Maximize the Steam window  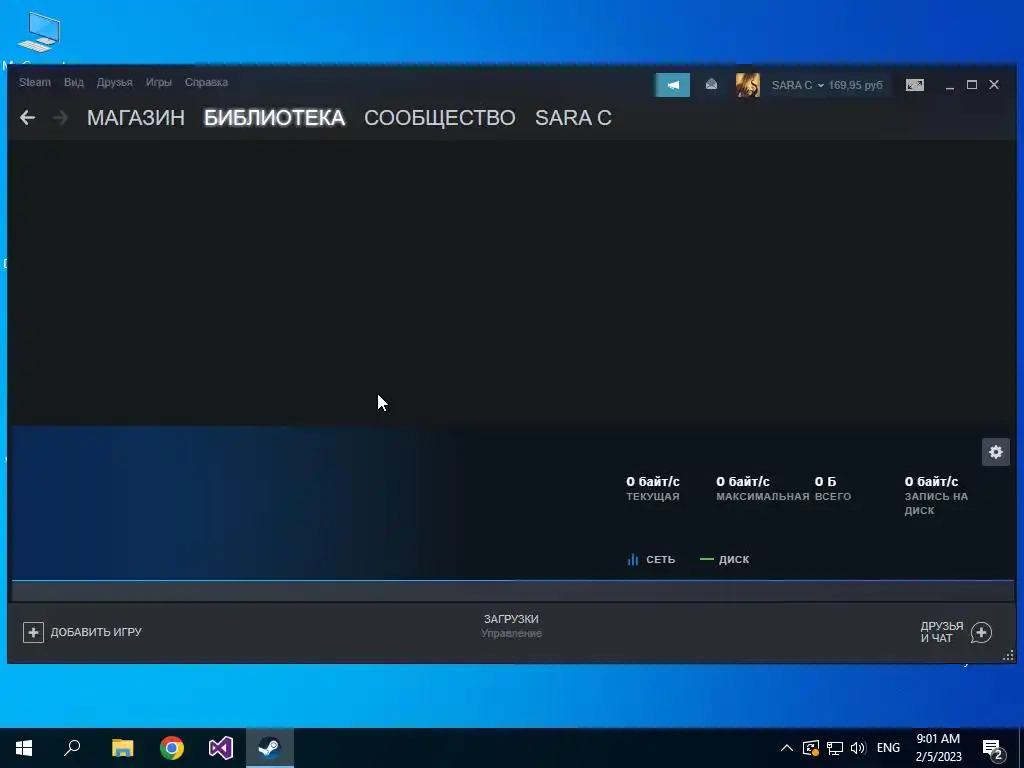(972, 85)
